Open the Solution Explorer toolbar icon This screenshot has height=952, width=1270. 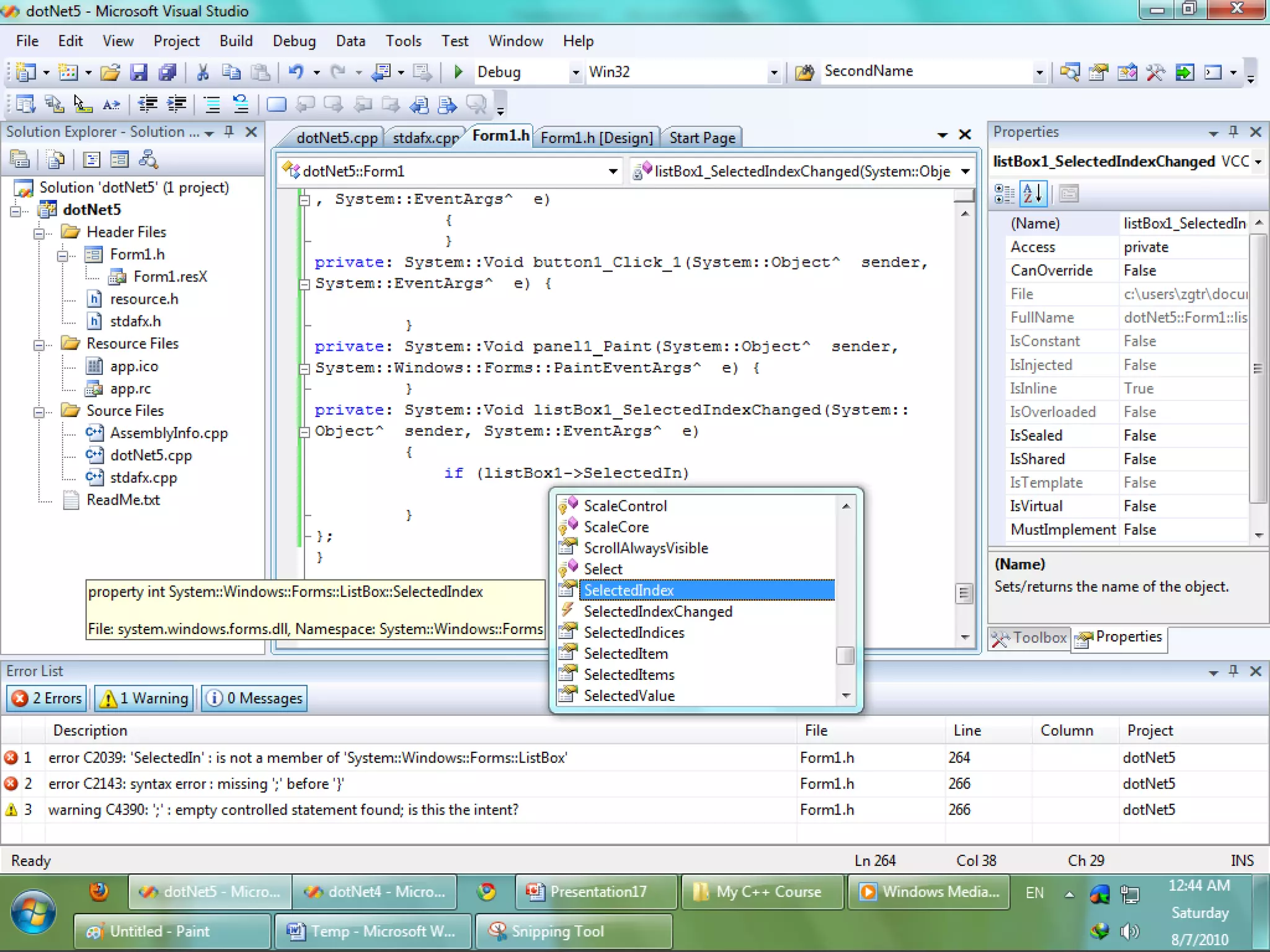point(1069,72)
